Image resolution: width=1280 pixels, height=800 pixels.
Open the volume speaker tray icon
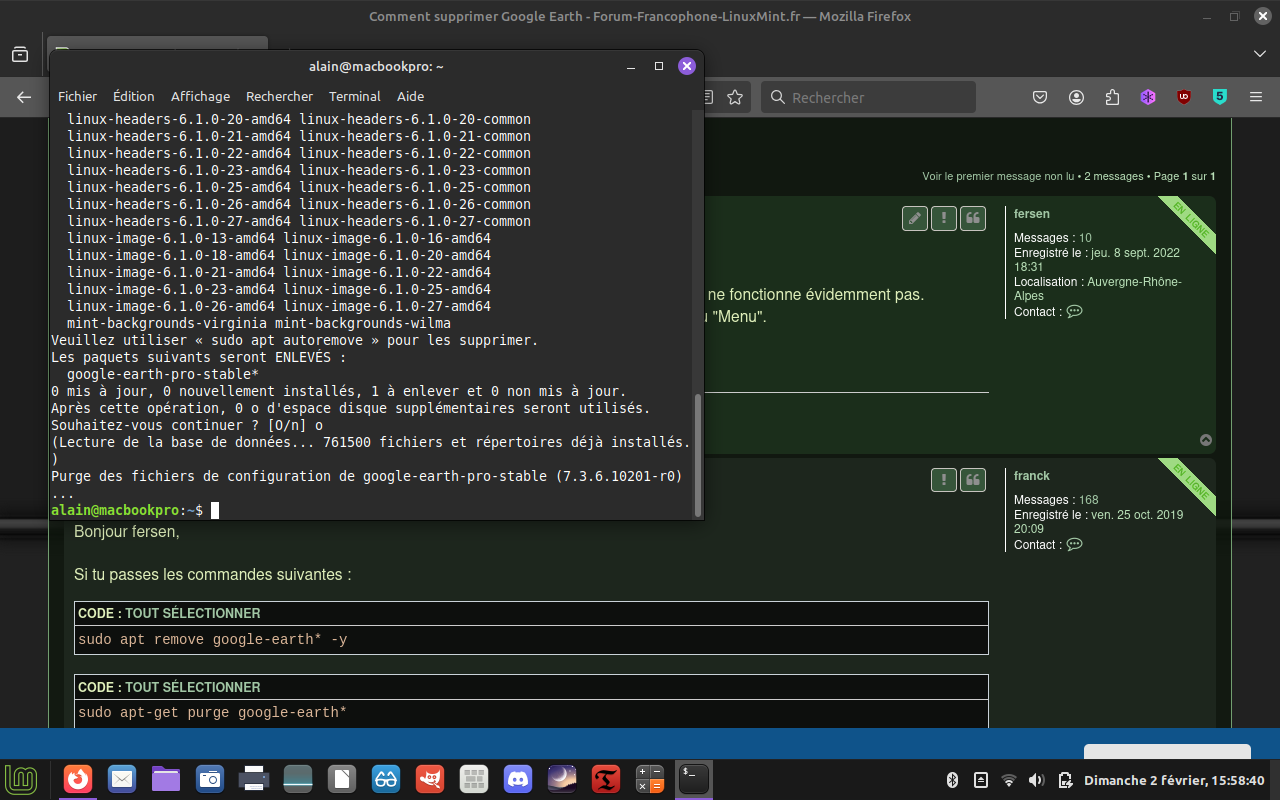(x=1037, y=780)
